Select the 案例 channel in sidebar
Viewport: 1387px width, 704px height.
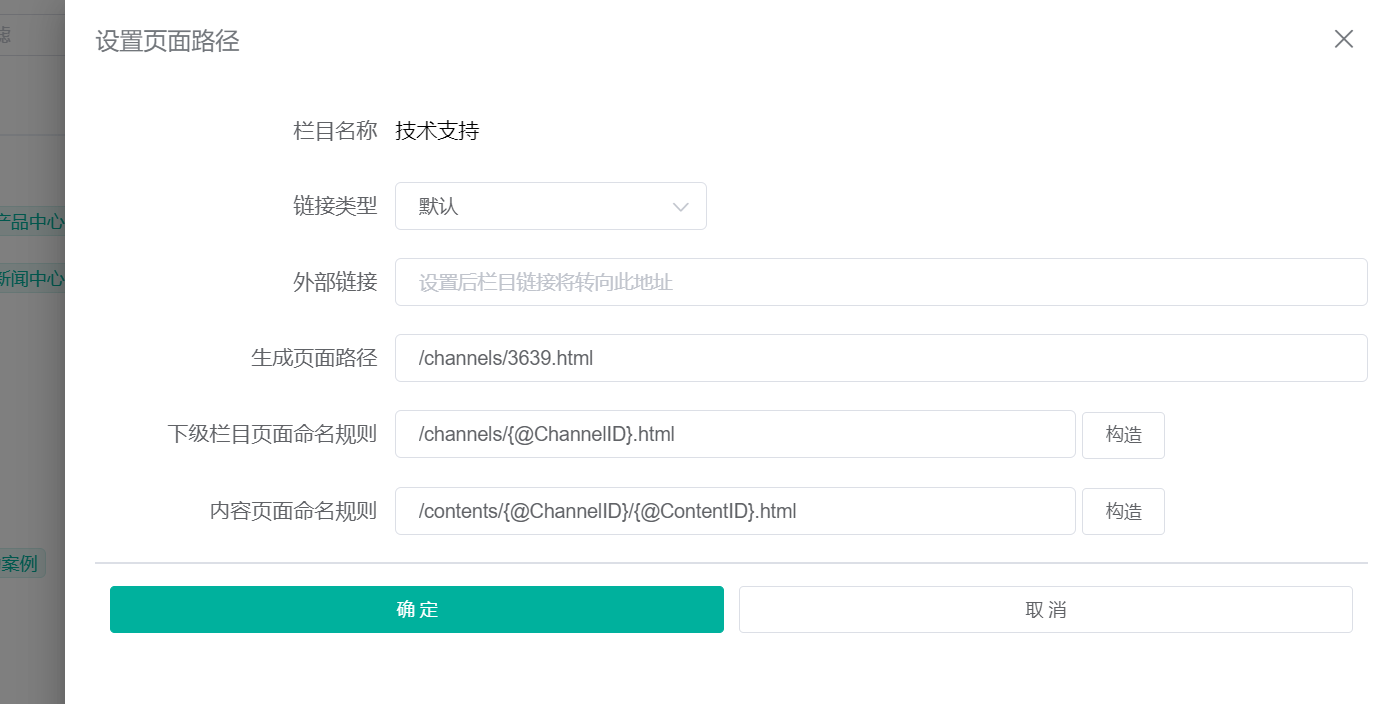click(x=19, y=563)
